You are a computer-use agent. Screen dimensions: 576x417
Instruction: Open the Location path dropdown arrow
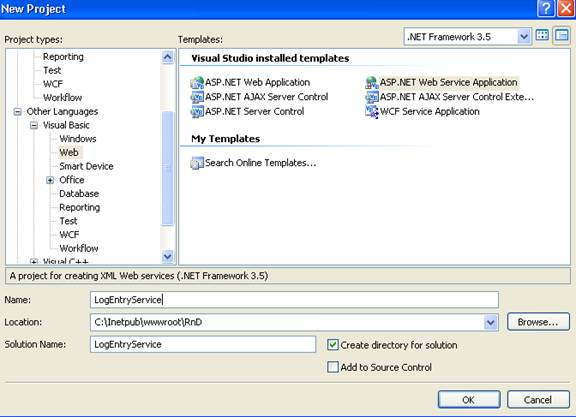(491, 323)
